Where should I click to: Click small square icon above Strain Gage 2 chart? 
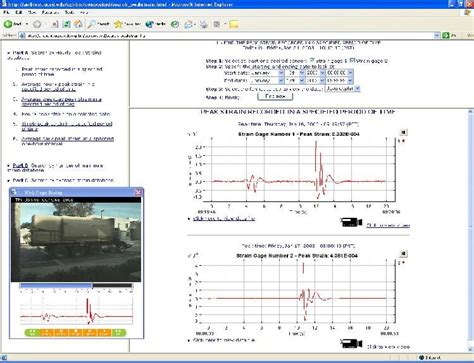pyautogui.click(x=403, y=254)
